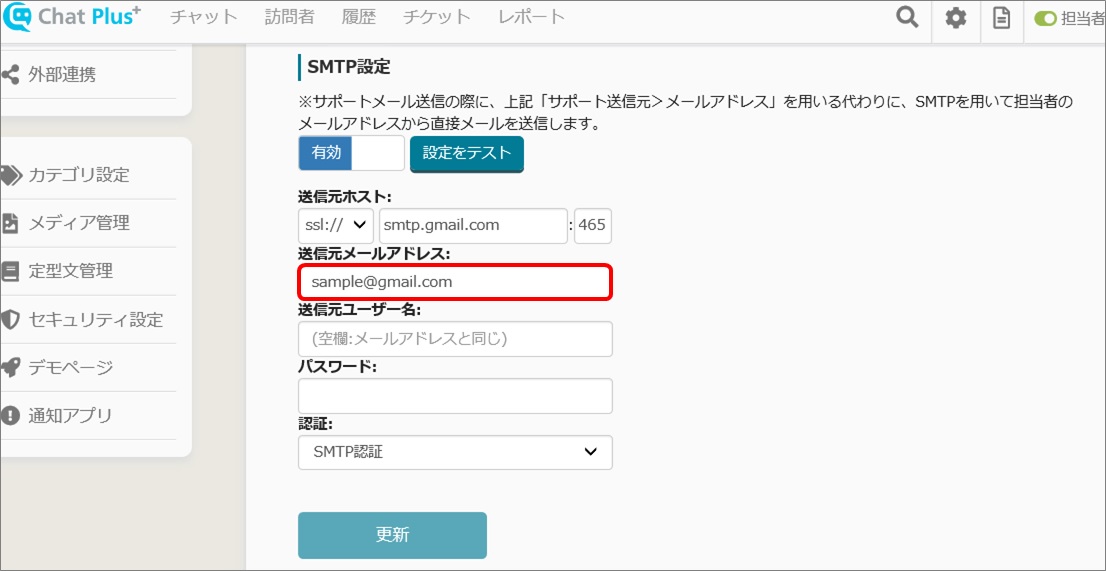
Task: Click the カテゴリ設定 tag icon
Action: tap(11, 175)
